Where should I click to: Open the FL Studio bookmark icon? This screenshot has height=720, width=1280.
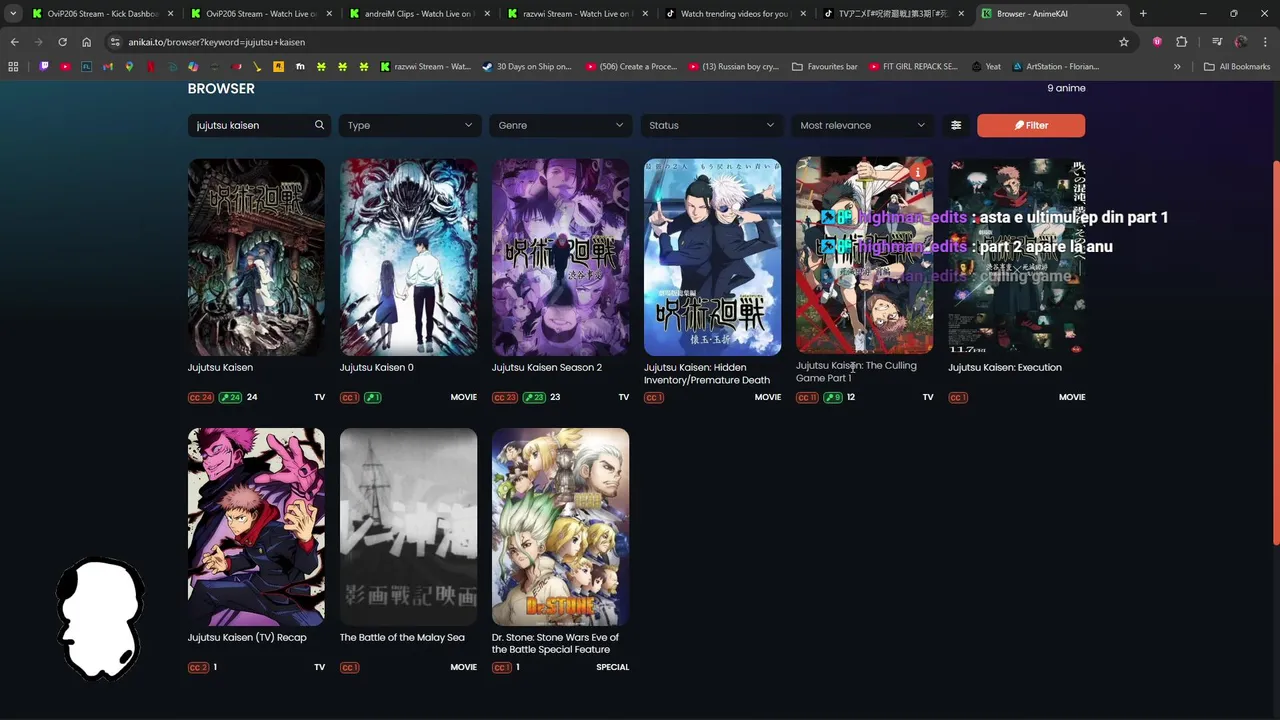coord(87,67)
